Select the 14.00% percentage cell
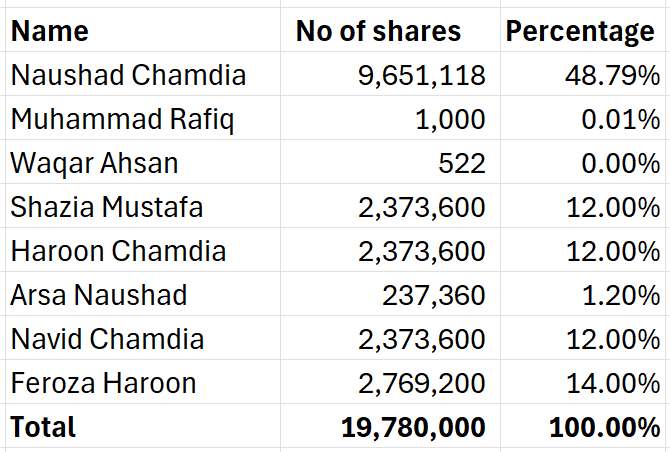Screen dimensions: 670x452 point(607,383)
